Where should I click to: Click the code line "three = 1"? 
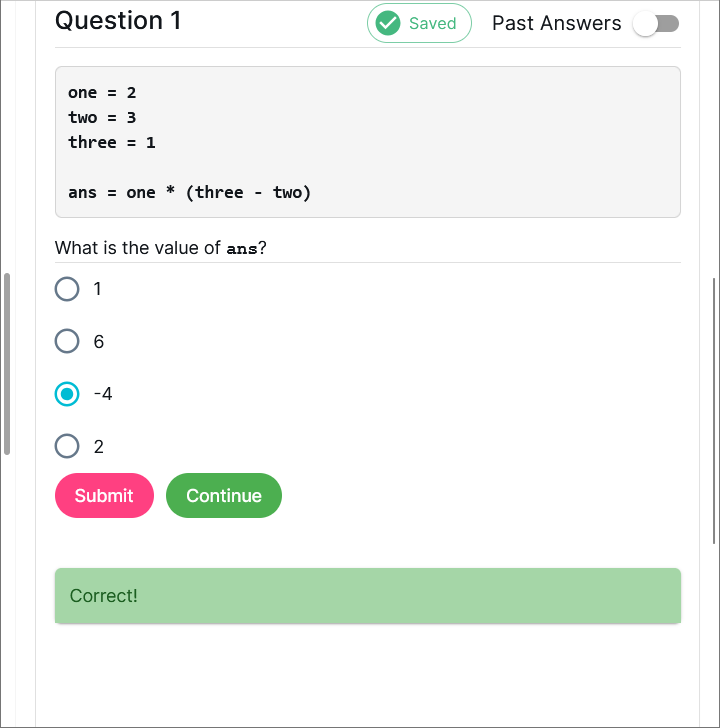coord(112,143)
